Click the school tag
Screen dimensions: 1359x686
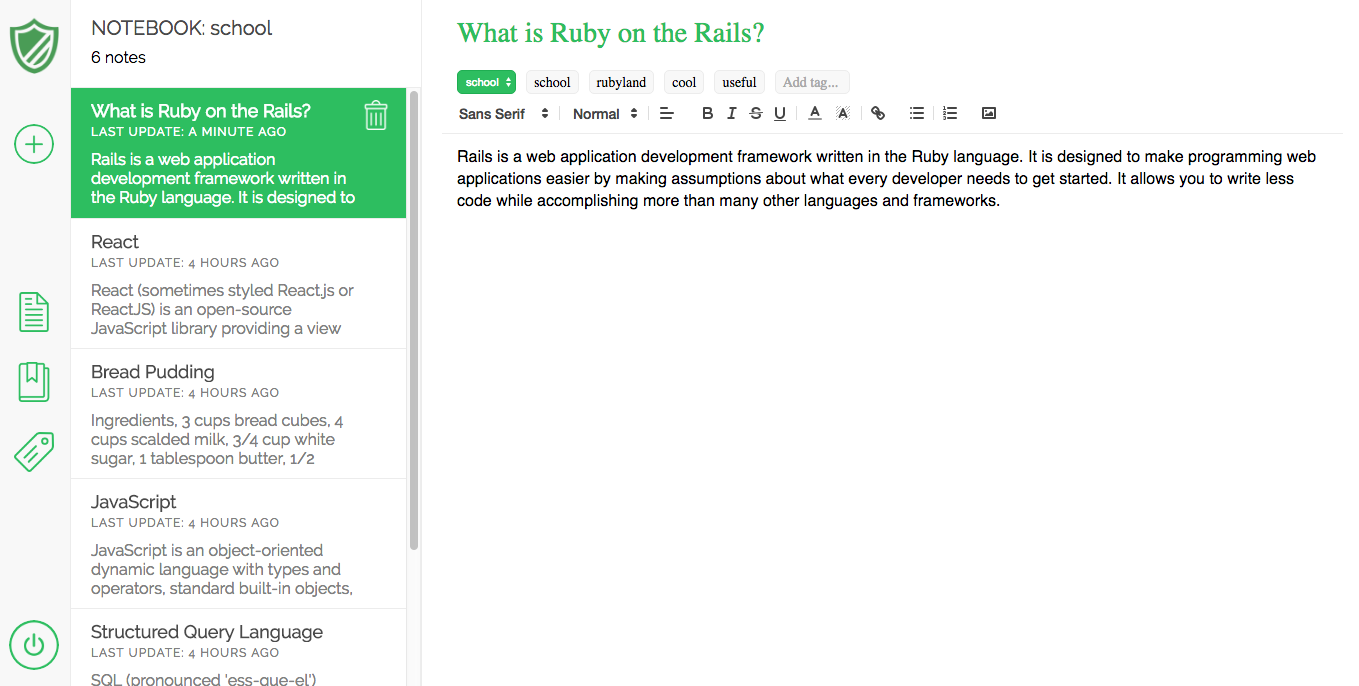click(x=552, y=82)
